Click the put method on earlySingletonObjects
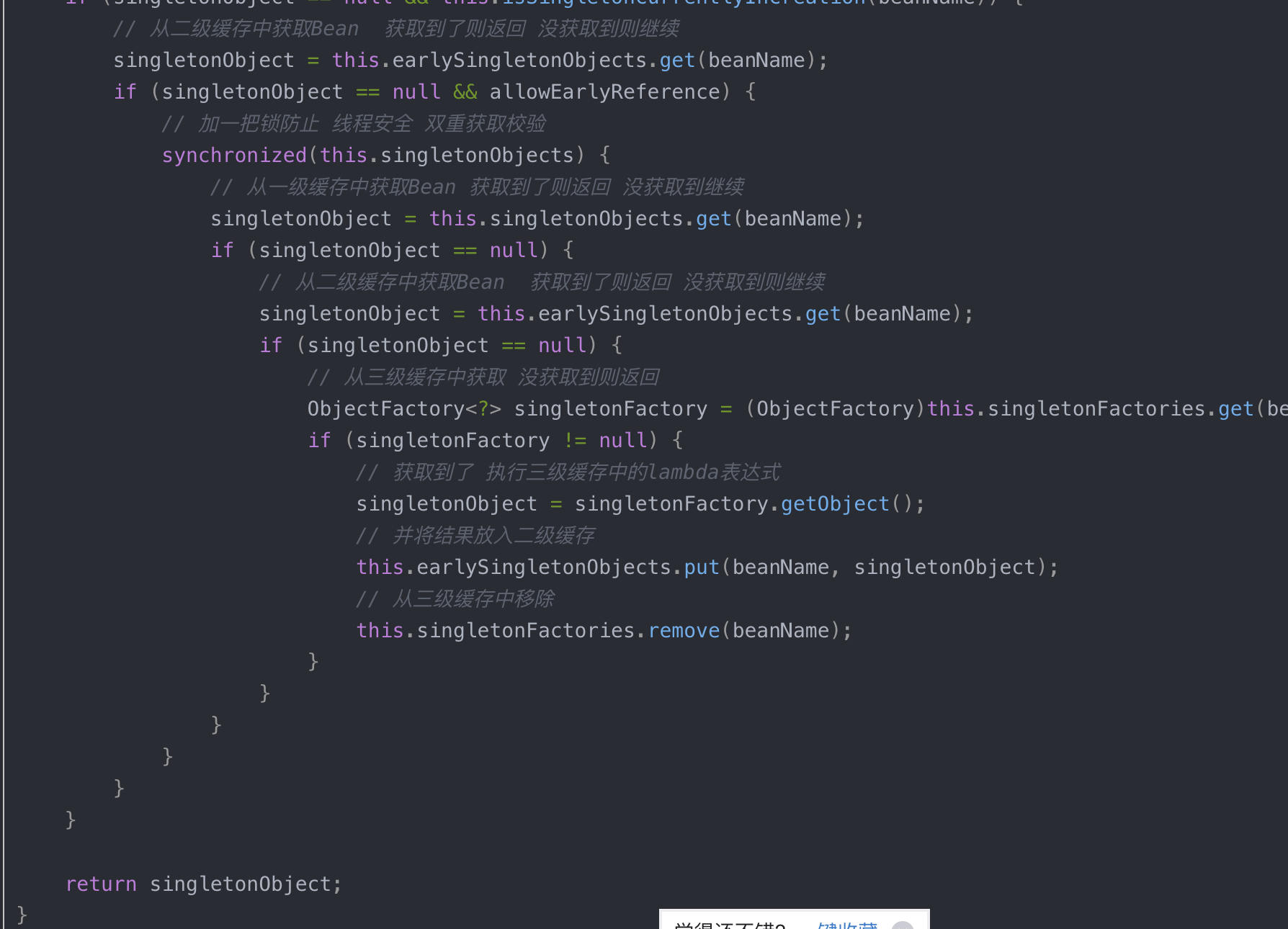1288x929 pixels. (701, 567)
